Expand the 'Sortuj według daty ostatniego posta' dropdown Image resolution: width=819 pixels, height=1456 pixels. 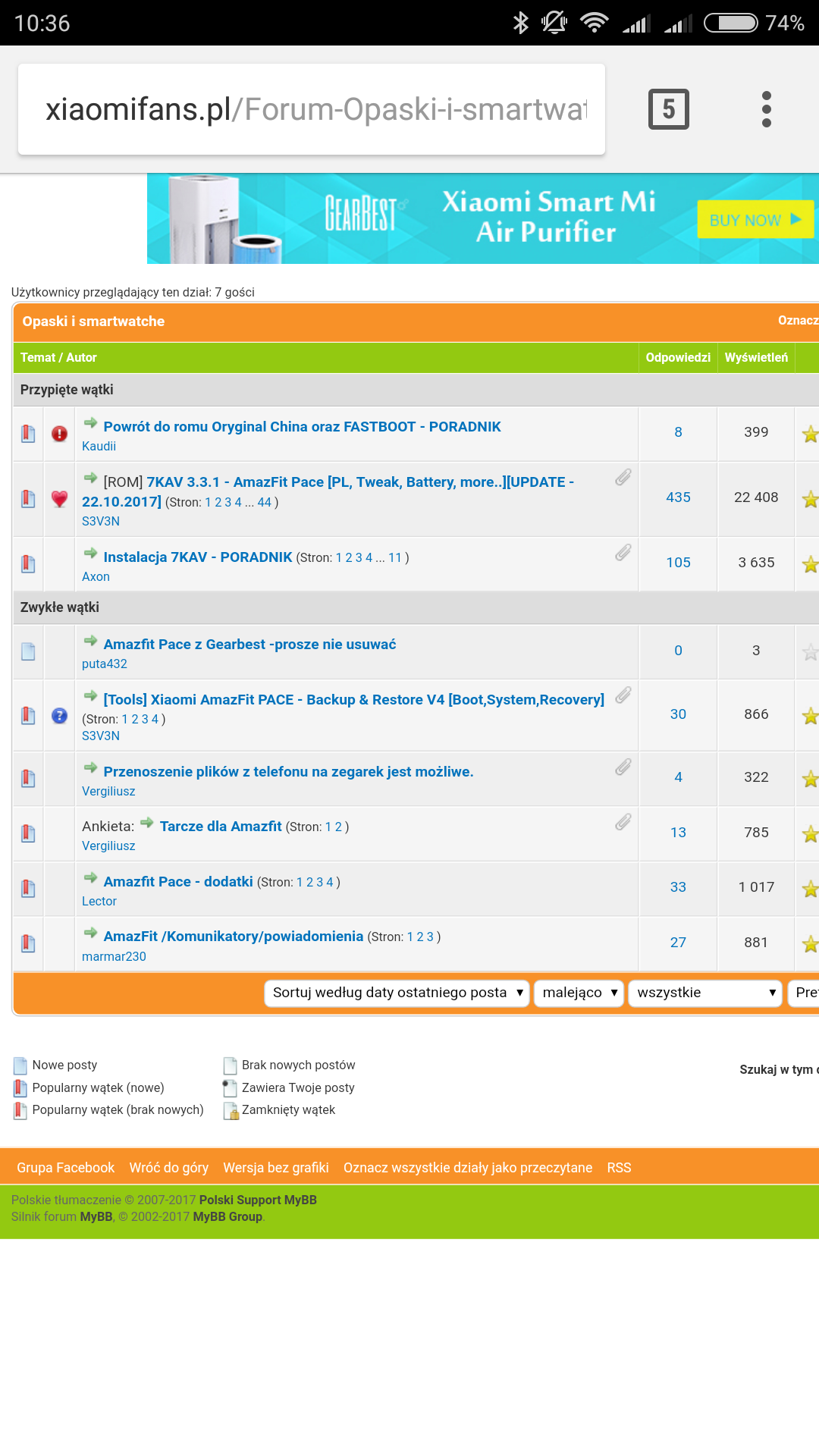397,993
